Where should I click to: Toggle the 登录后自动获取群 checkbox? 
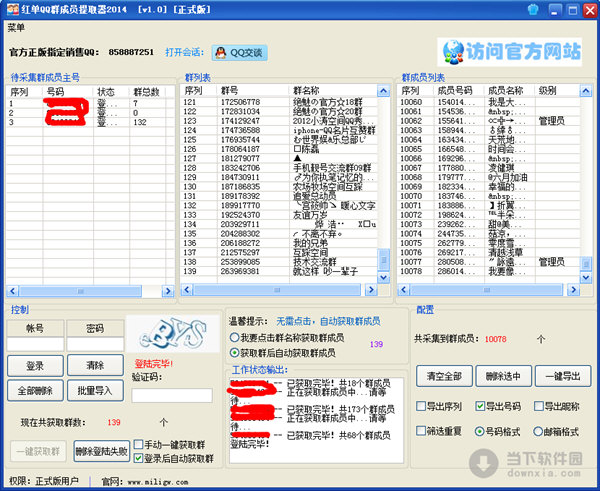(x=139, y=458)
